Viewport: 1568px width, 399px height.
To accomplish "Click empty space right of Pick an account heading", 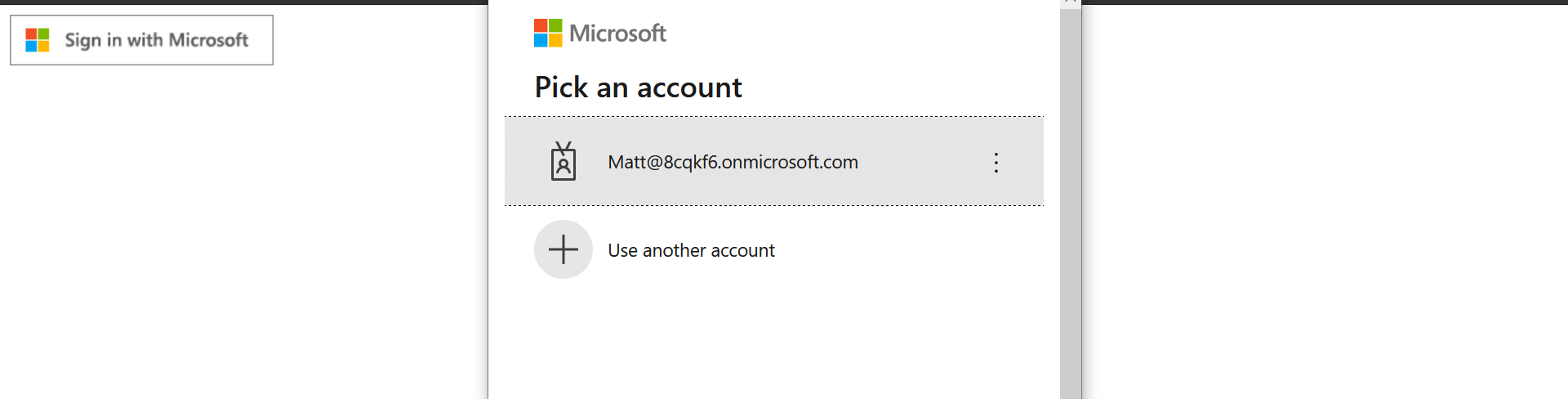I will 898,87.
